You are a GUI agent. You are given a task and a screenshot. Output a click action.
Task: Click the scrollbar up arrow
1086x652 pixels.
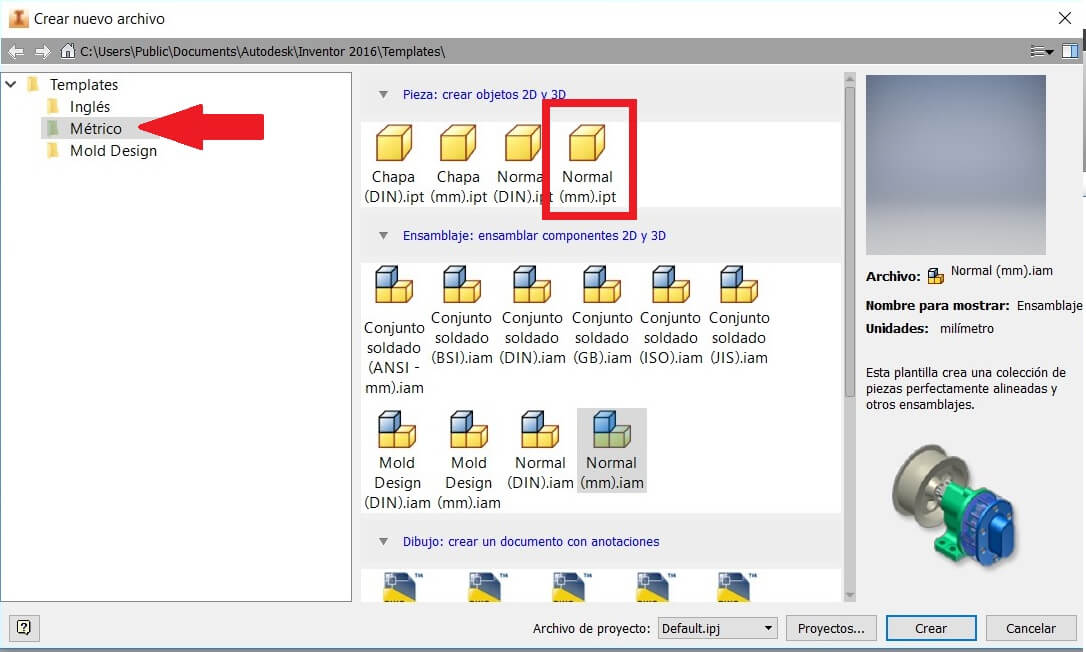click(x=850, y=79)
